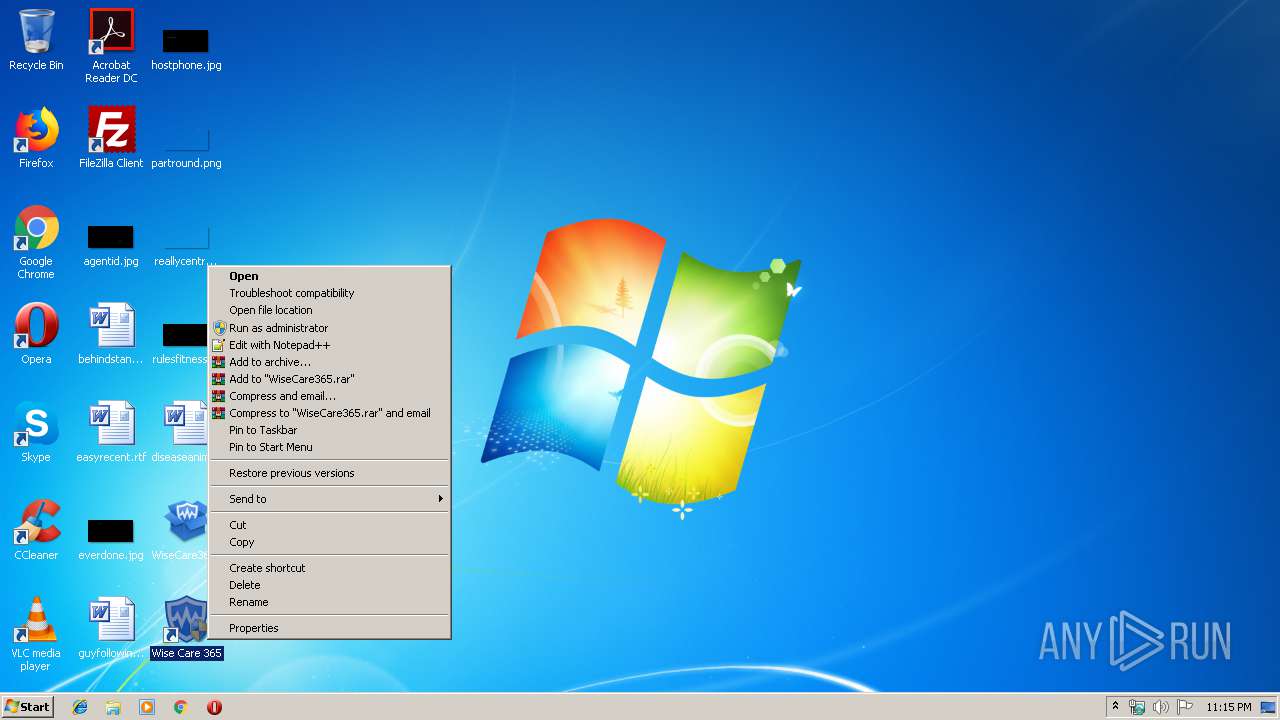The height and width of the screenshot is (720, 1280).
Task: Choose Properties in context menu
Action: (x=329, y=628)
